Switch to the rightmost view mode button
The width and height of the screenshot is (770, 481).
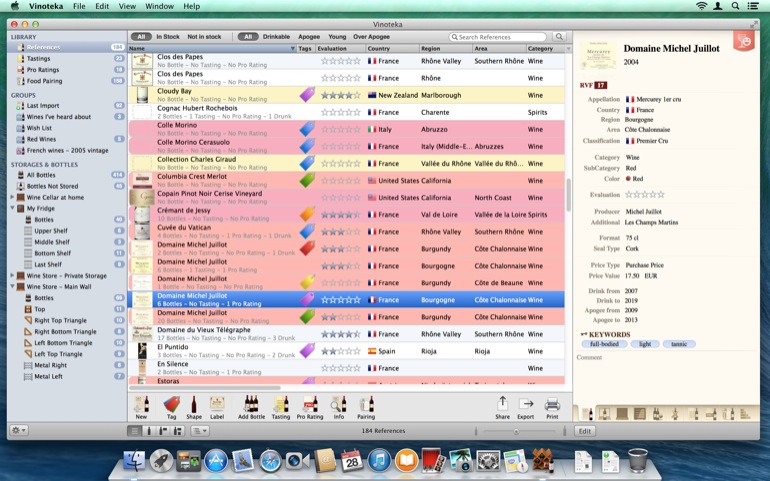coord(178,431)
